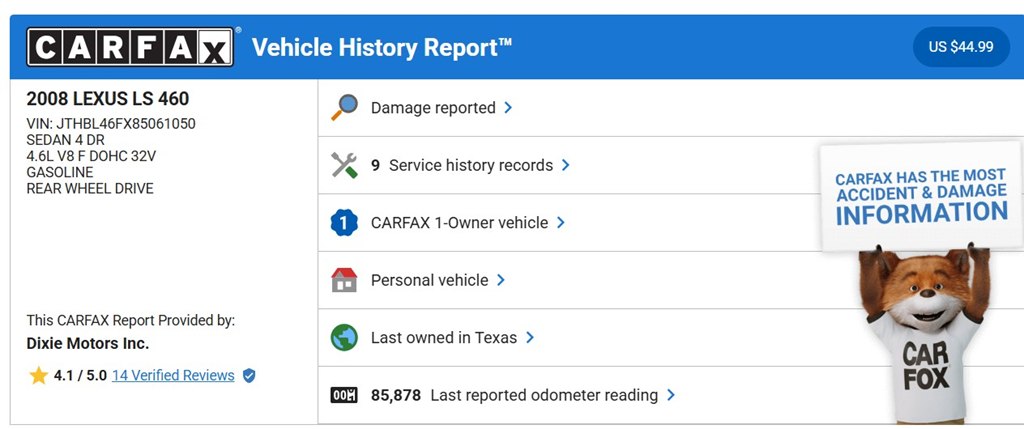Screen dimensions: 1024x429
Task: Click the GASOLINE text
Action: (59, 172)
